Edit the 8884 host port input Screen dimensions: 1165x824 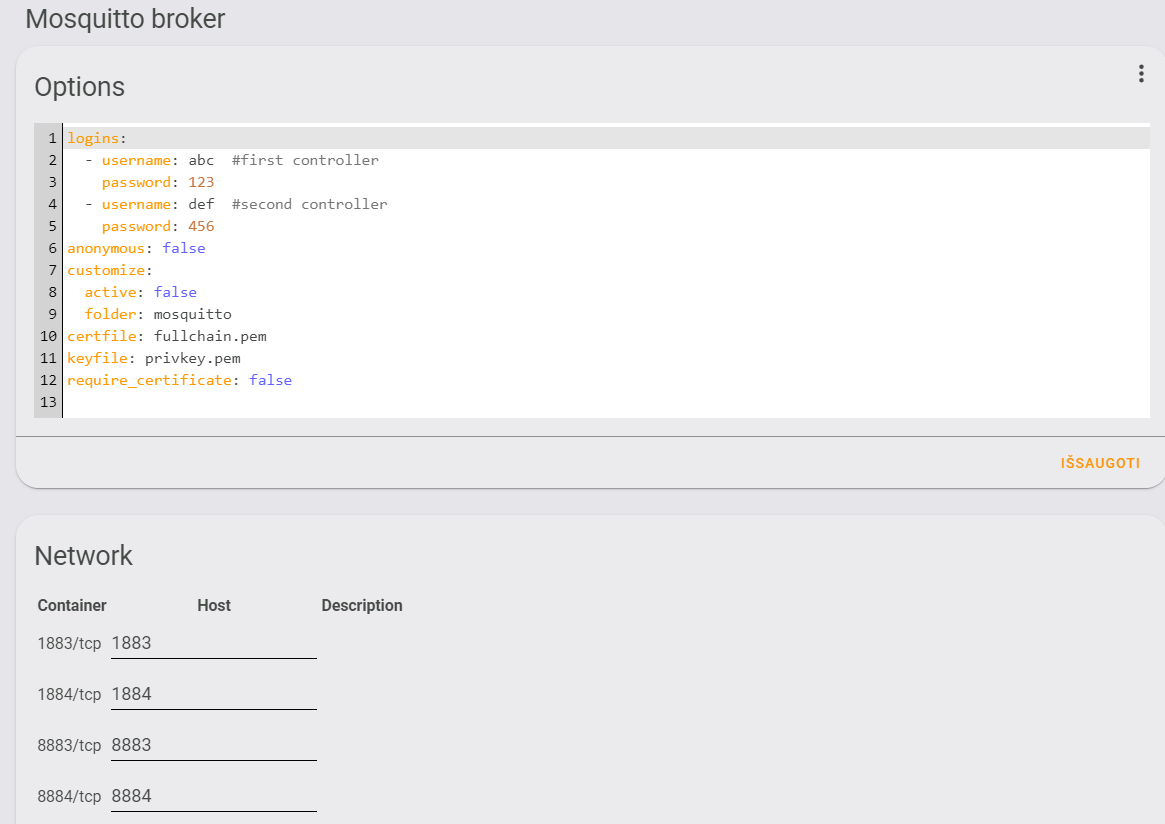(x=213, y=796)
